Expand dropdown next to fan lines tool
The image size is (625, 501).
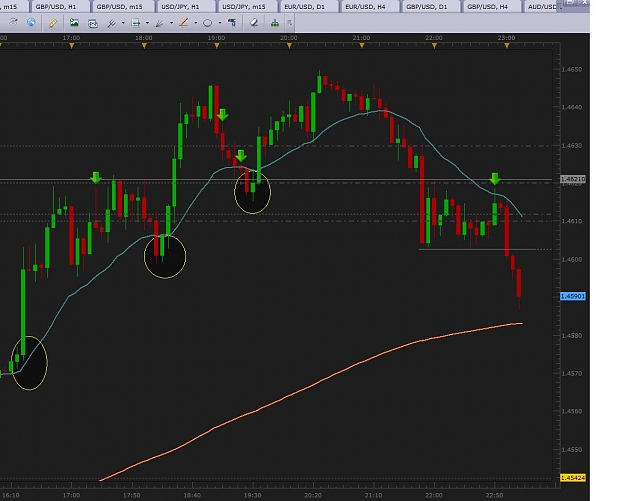(171, 23)
